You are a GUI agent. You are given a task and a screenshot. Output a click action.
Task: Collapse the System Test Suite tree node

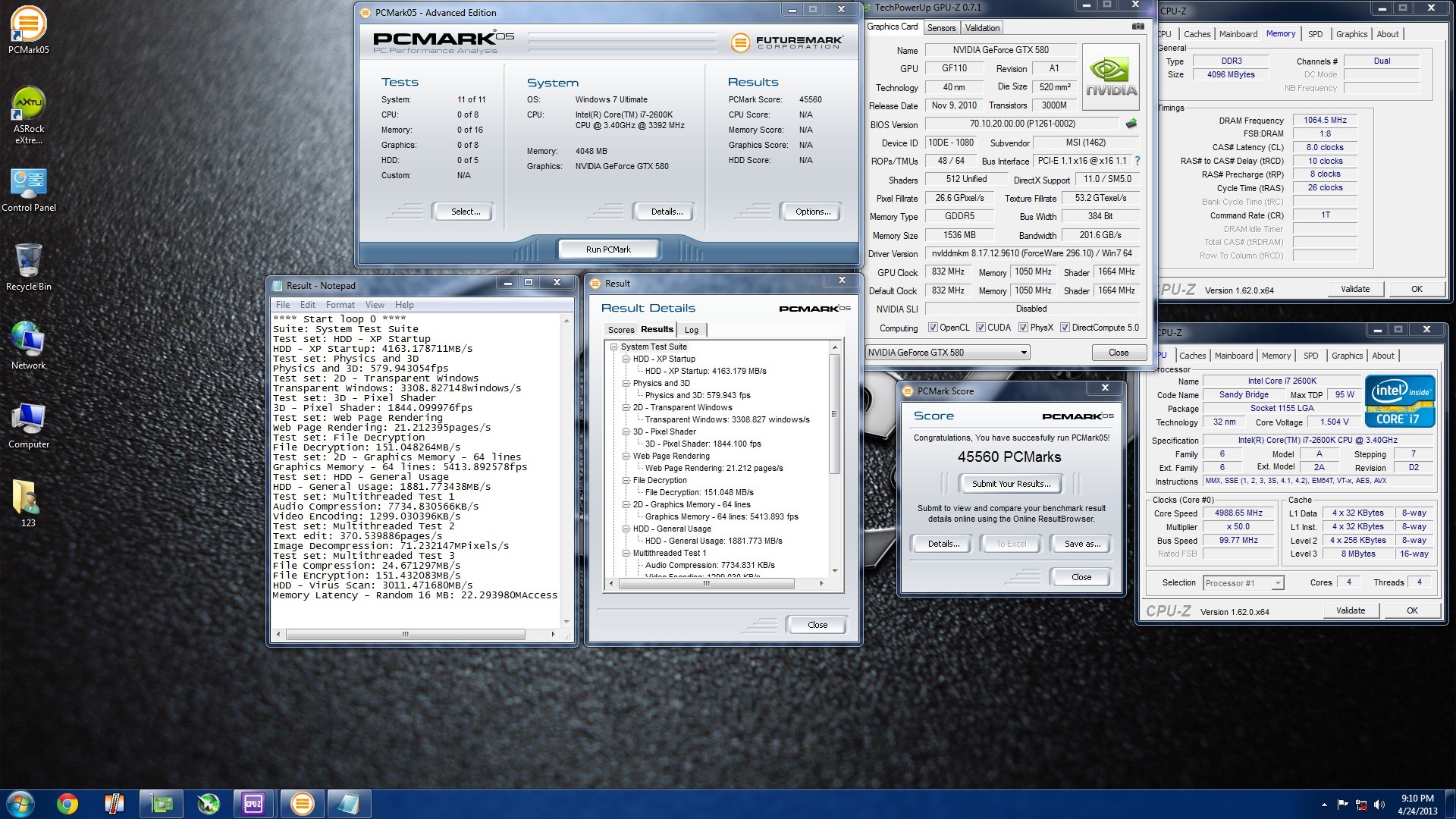click(614, 347)
